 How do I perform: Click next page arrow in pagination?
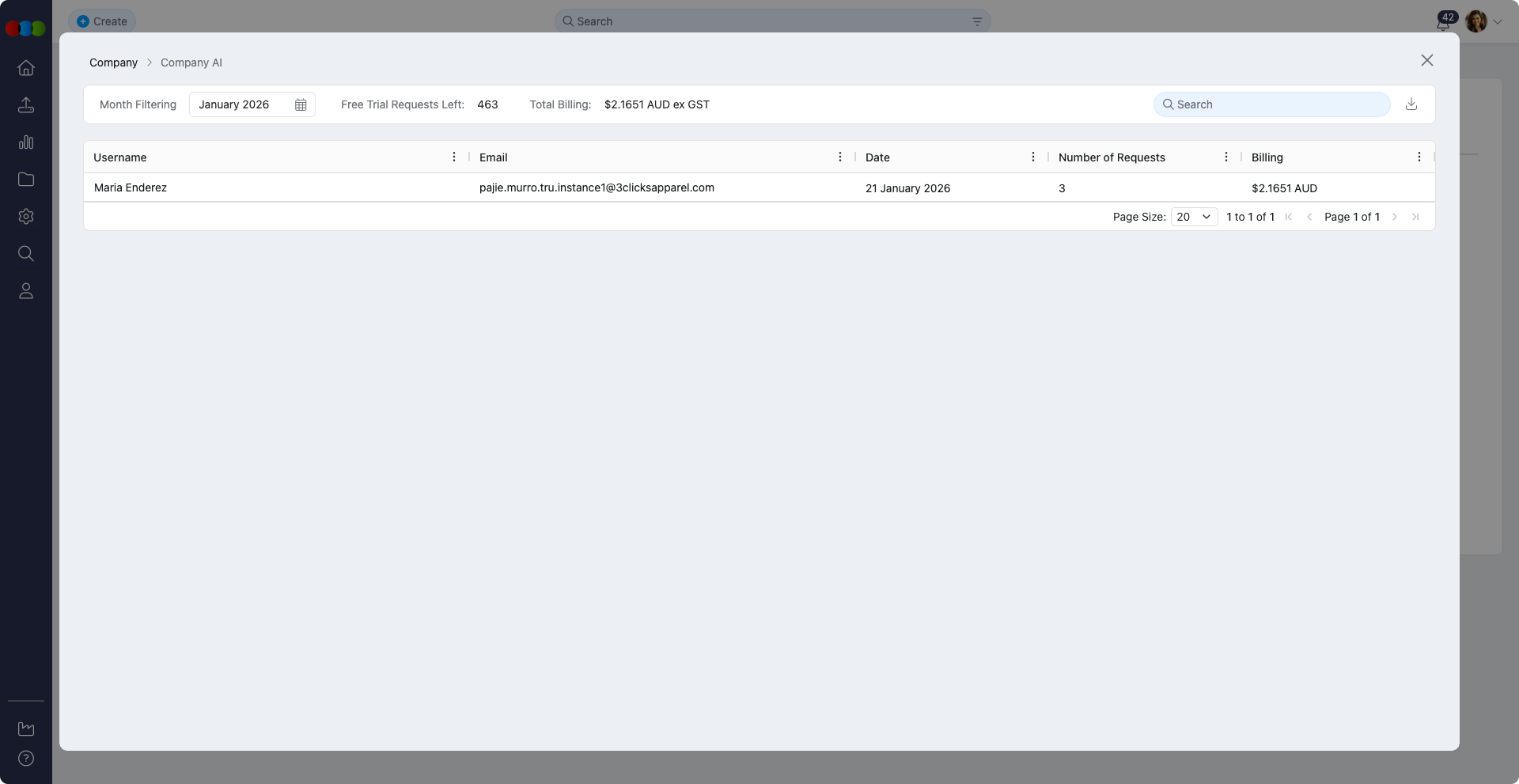click(1394, 217)
